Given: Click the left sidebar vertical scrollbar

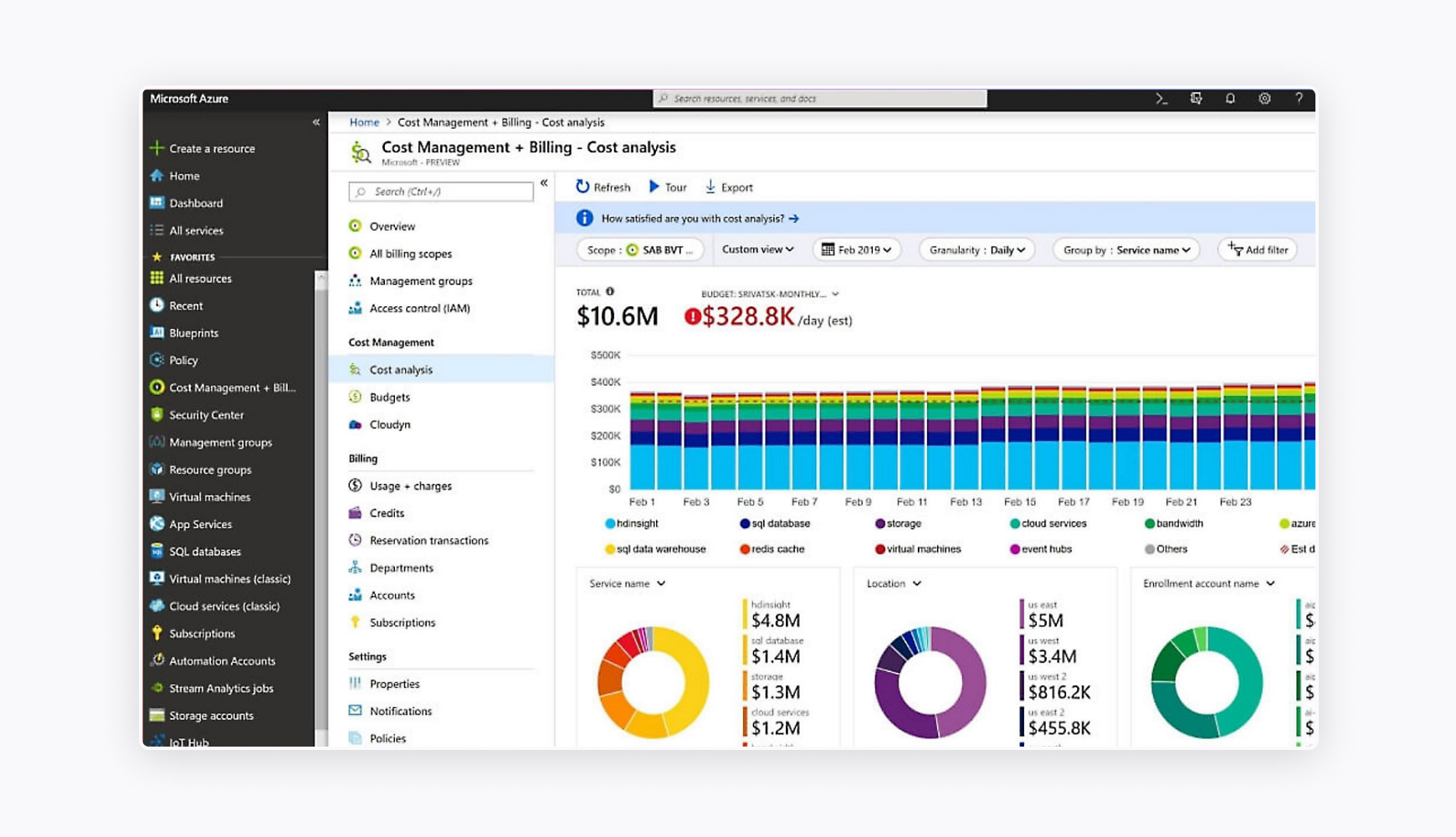Looking at the screenshot, I should (x=320, y=507).
